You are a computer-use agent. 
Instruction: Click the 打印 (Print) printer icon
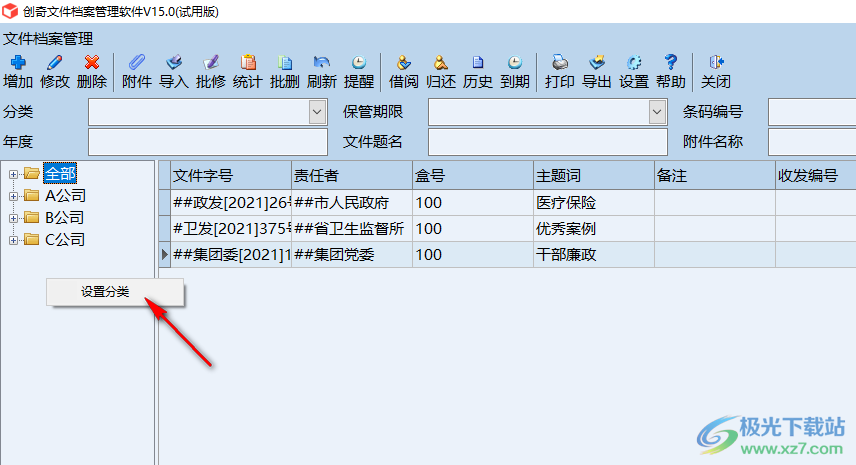click(x=560, y=63)
